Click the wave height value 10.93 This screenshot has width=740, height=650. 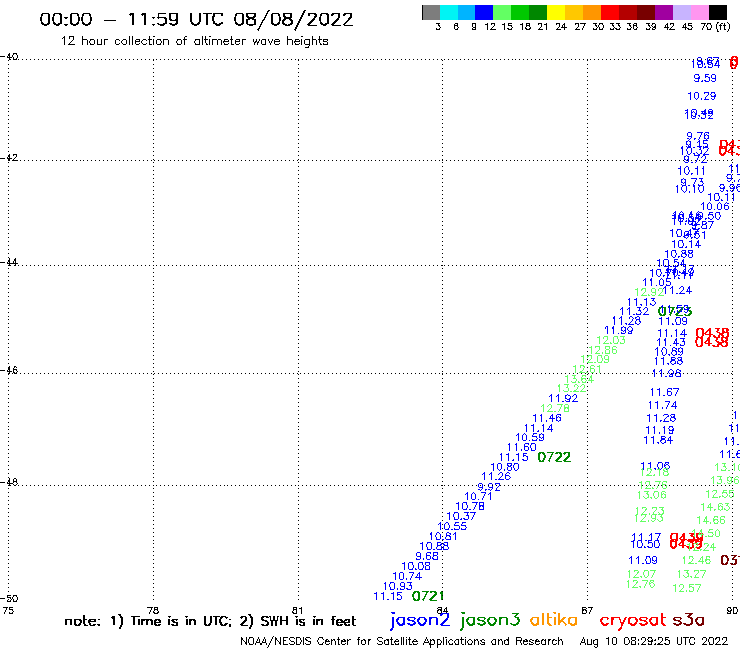[397, 586]
